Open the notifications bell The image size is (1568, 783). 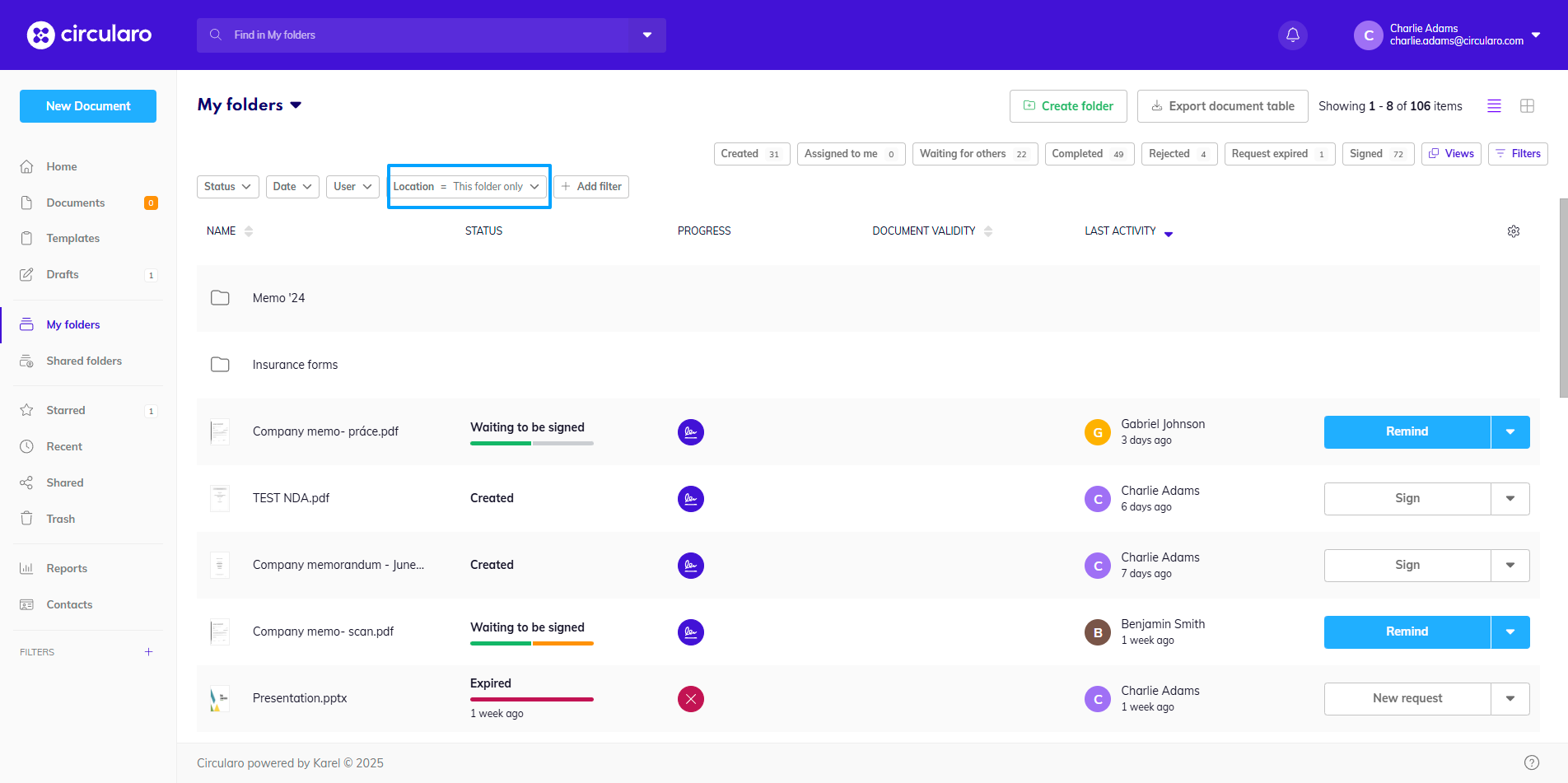tap(1292, 35)
